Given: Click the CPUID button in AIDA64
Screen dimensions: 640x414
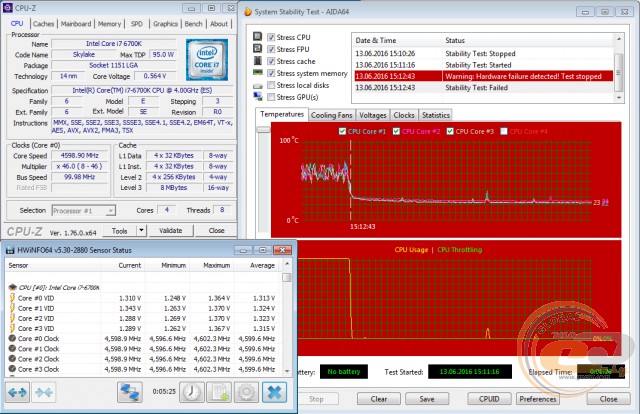Looking at the screenshot, I should point(489,399).
